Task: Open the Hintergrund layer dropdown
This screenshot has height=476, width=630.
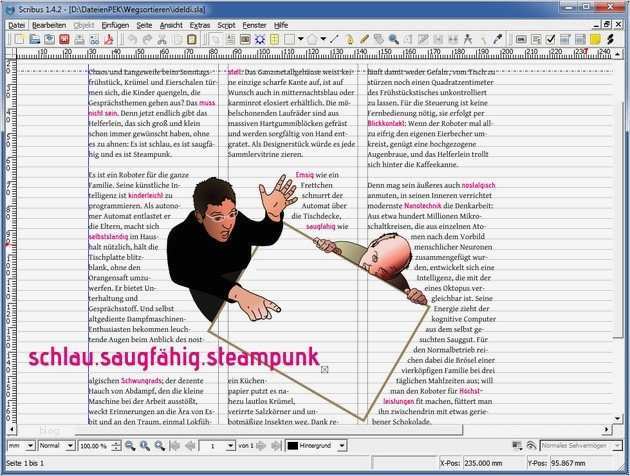Action: click(342, 446)
